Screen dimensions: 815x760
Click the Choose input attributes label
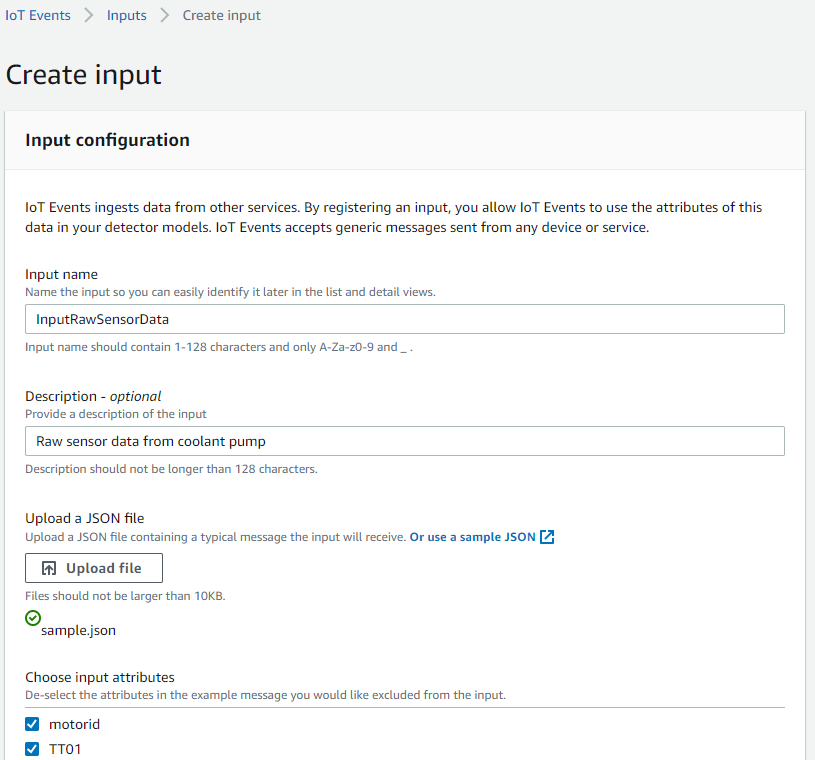click(100, 677)
